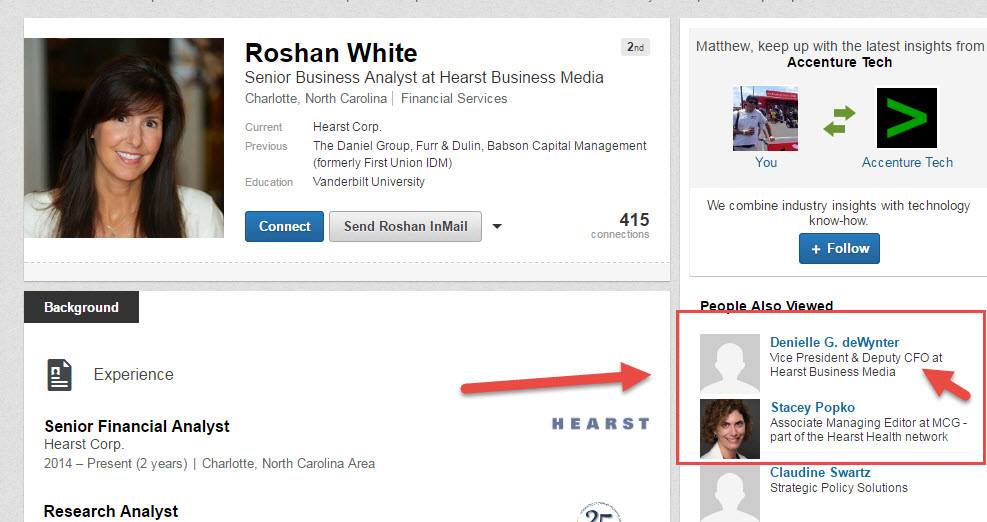Open the Research Analyst position title
Image resolution: width=987 pixels, height=522 pixels.
click(x=111, y=511)
